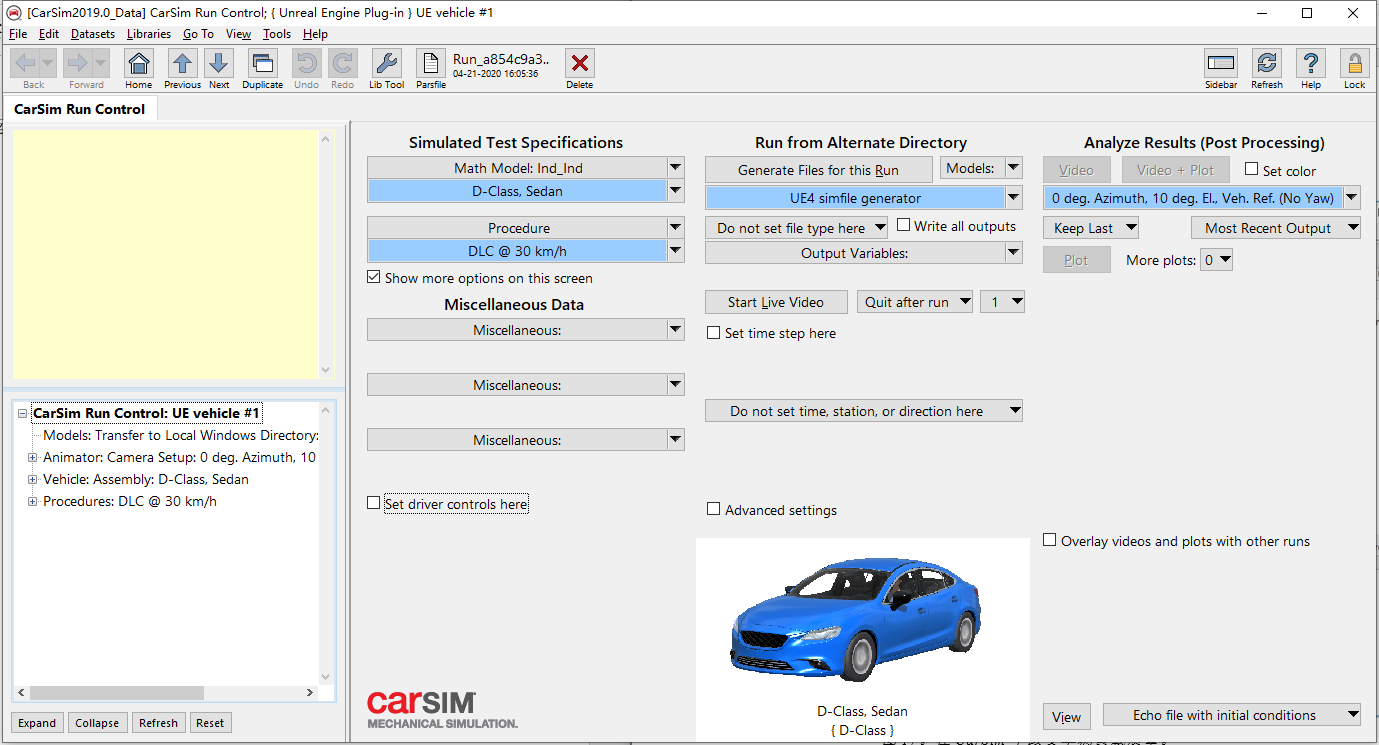Check the Write all outputs box

(x=904, y=226)
